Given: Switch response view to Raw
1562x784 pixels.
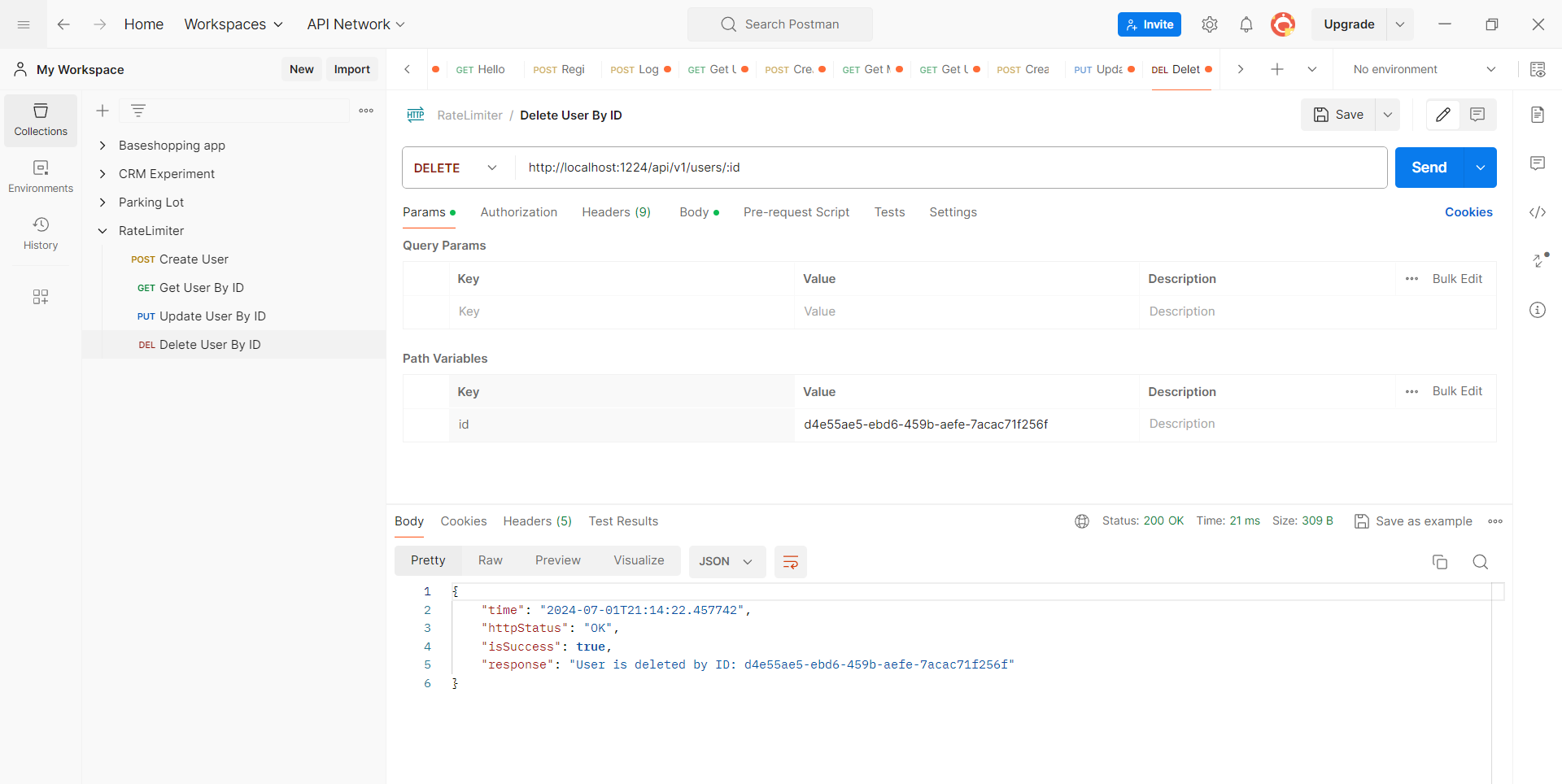Looking at the screenshot, I should click(x=491, y=560).
